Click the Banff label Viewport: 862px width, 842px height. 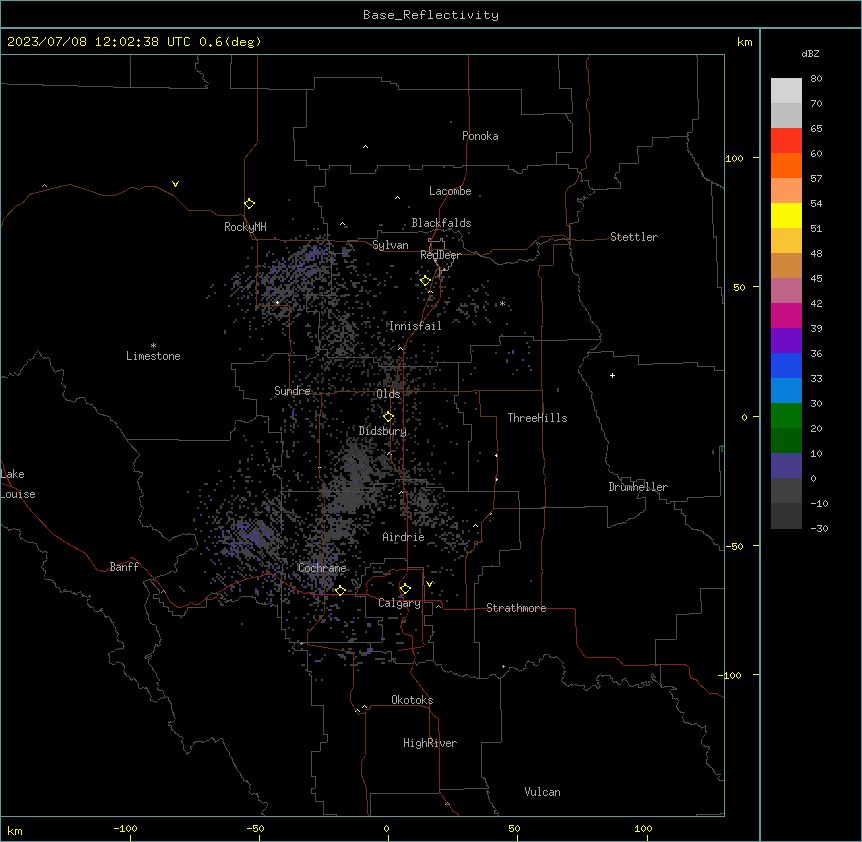pyautogui.click(x=124, y=567)
